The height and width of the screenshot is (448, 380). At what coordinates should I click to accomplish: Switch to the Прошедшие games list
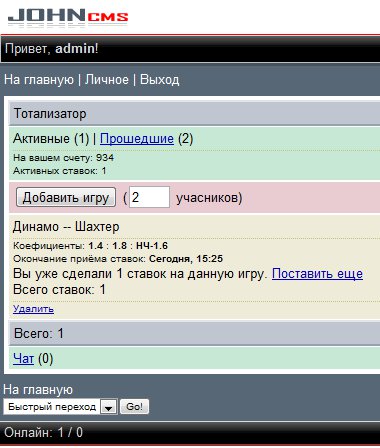(x=137, y=139)
